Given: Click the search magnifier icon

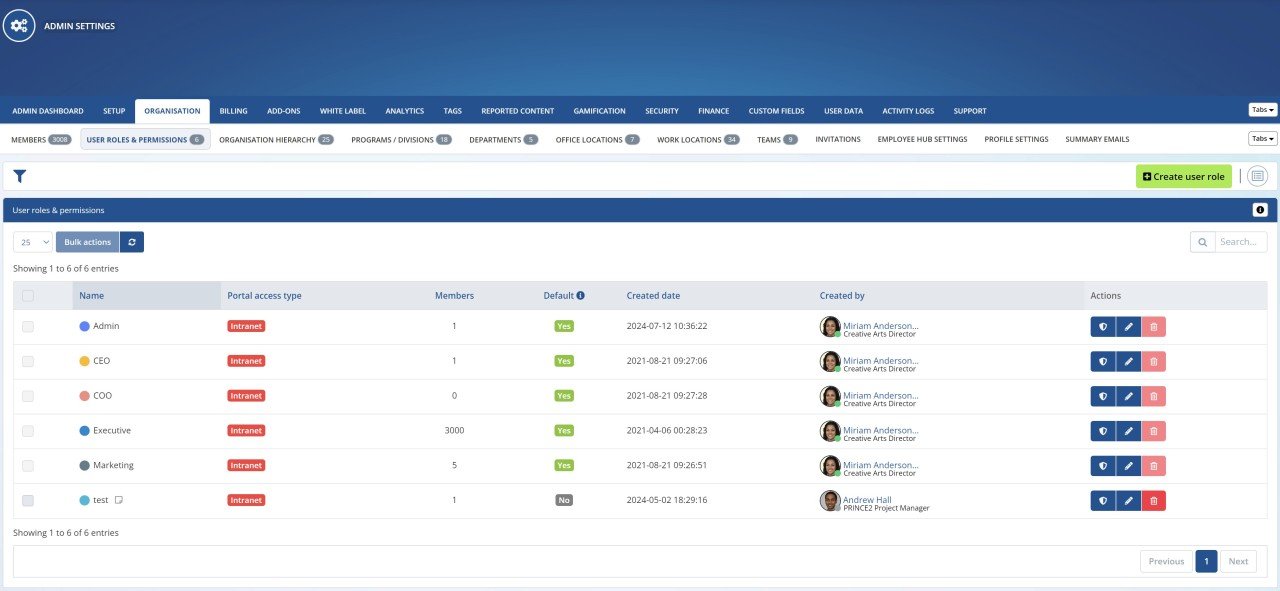Looking at the screenshot, I should [x=1202, y=241].
